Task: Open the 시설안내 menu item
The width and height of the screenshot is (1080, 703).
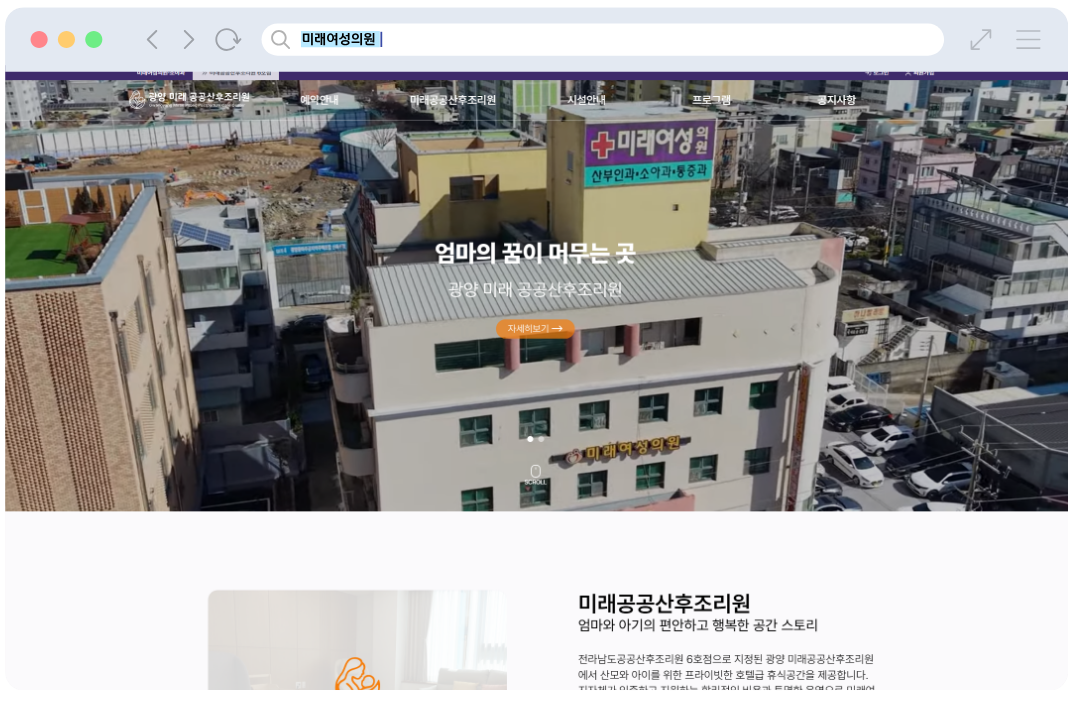Action: 586,100
